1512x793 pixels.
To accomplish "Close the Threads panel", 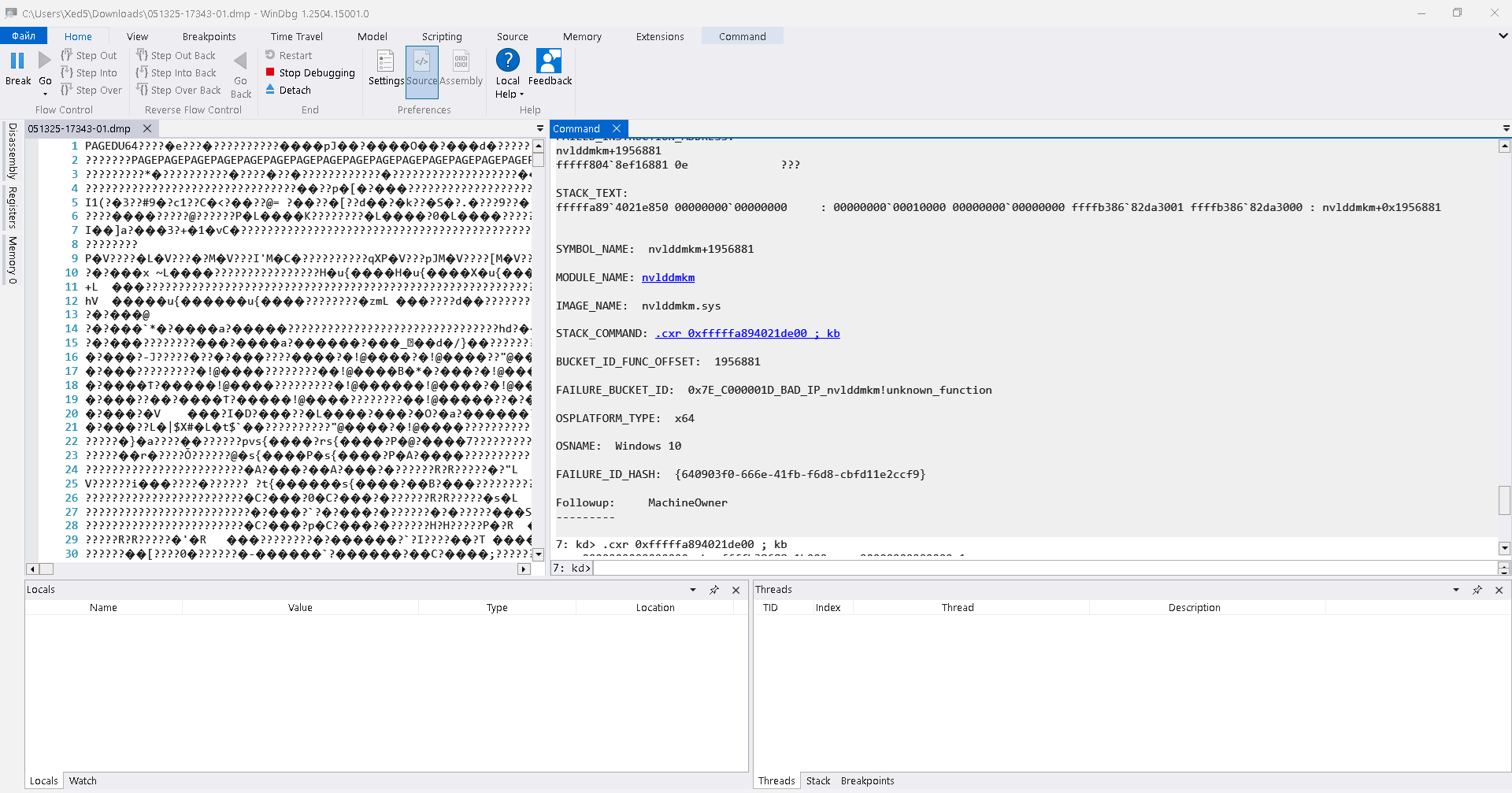I will (x=1499, y=589).
